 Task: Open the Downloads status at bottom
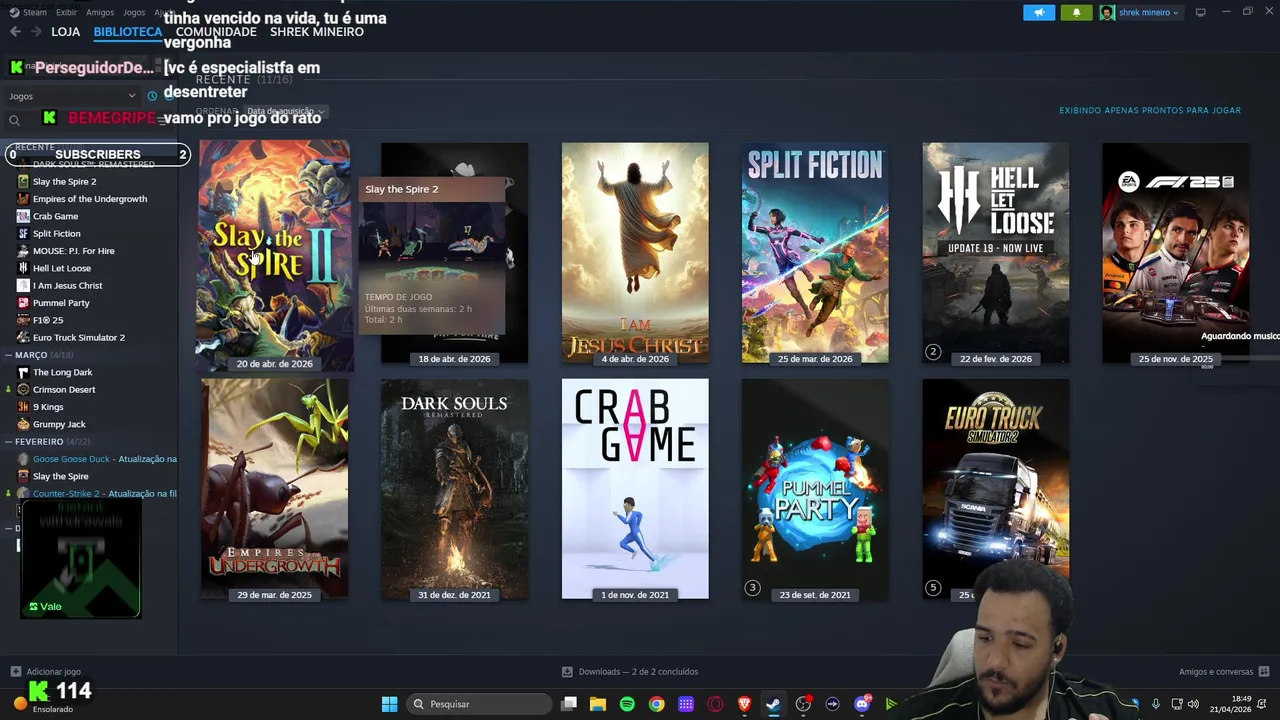(630, 672)
